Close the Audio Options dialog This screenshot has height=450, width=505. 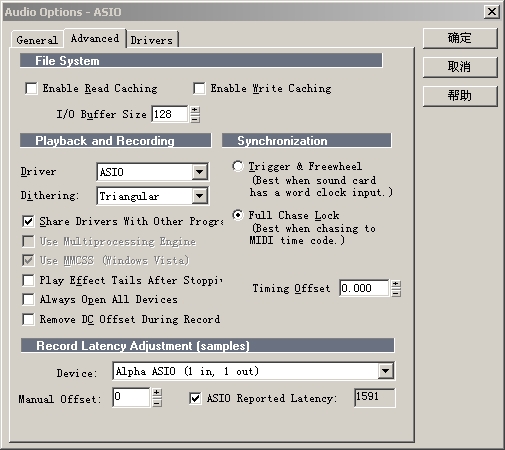(x=492, y=12)
